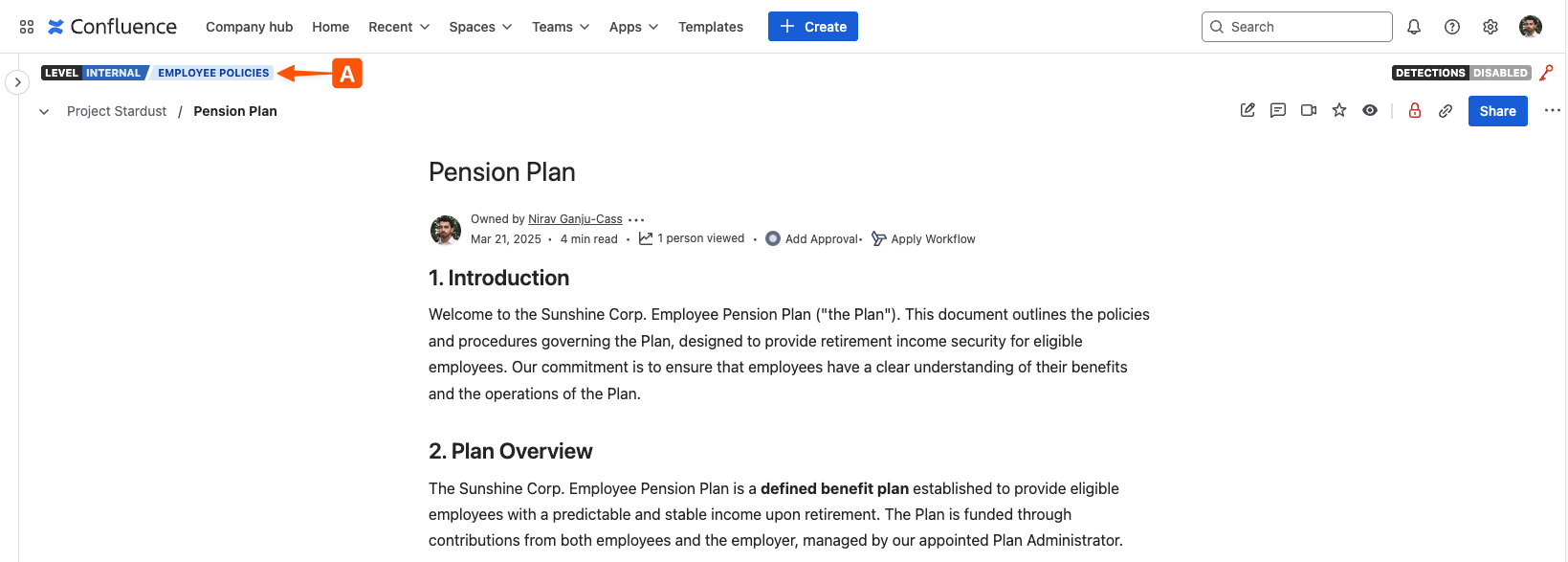Copy the page link via chain icon

point(1446,111)
